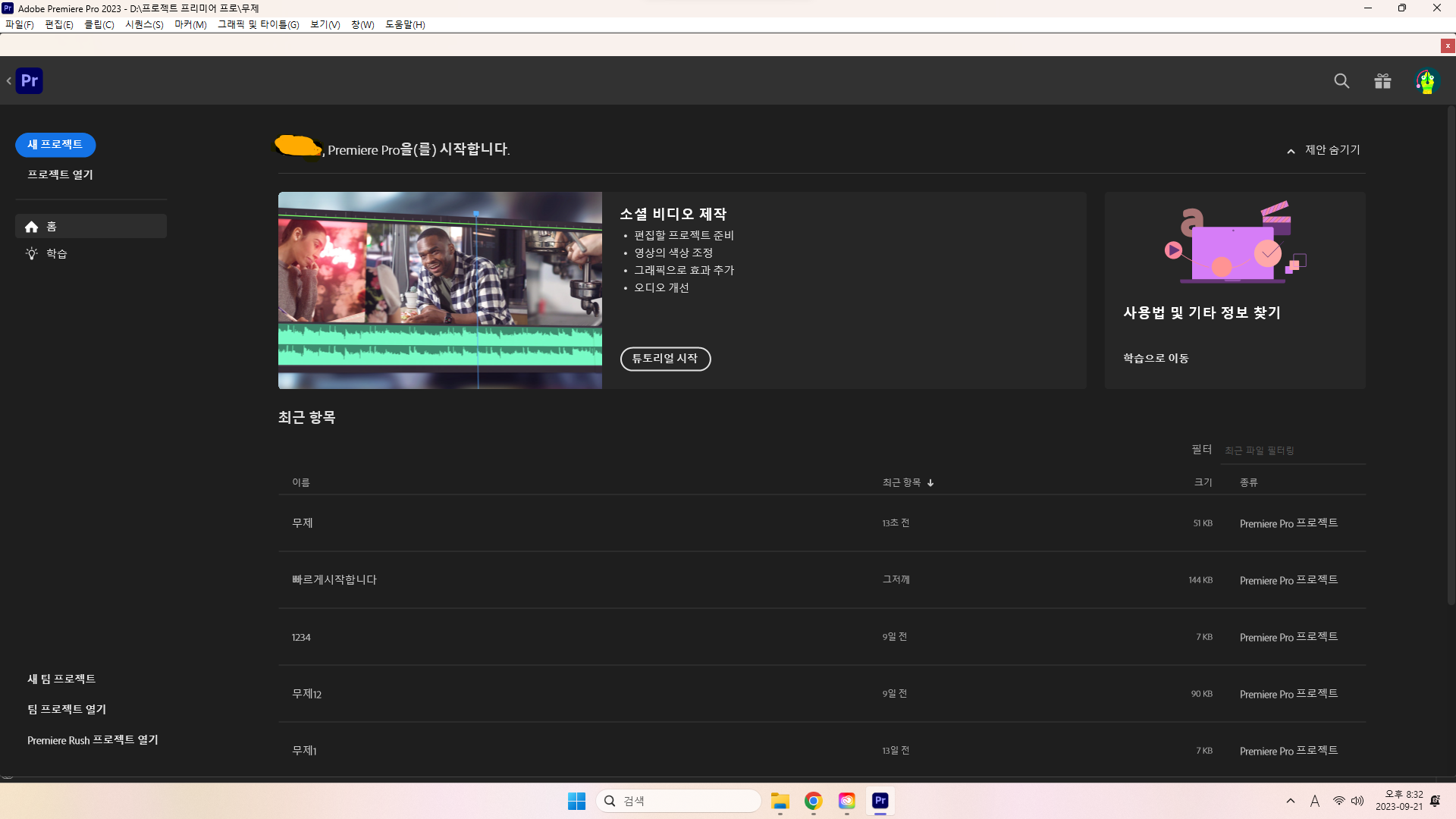The height and width of the screenshot is (819, 1456).
Task: Open the 보기(V) menu
Action: [x=325, y=25]
